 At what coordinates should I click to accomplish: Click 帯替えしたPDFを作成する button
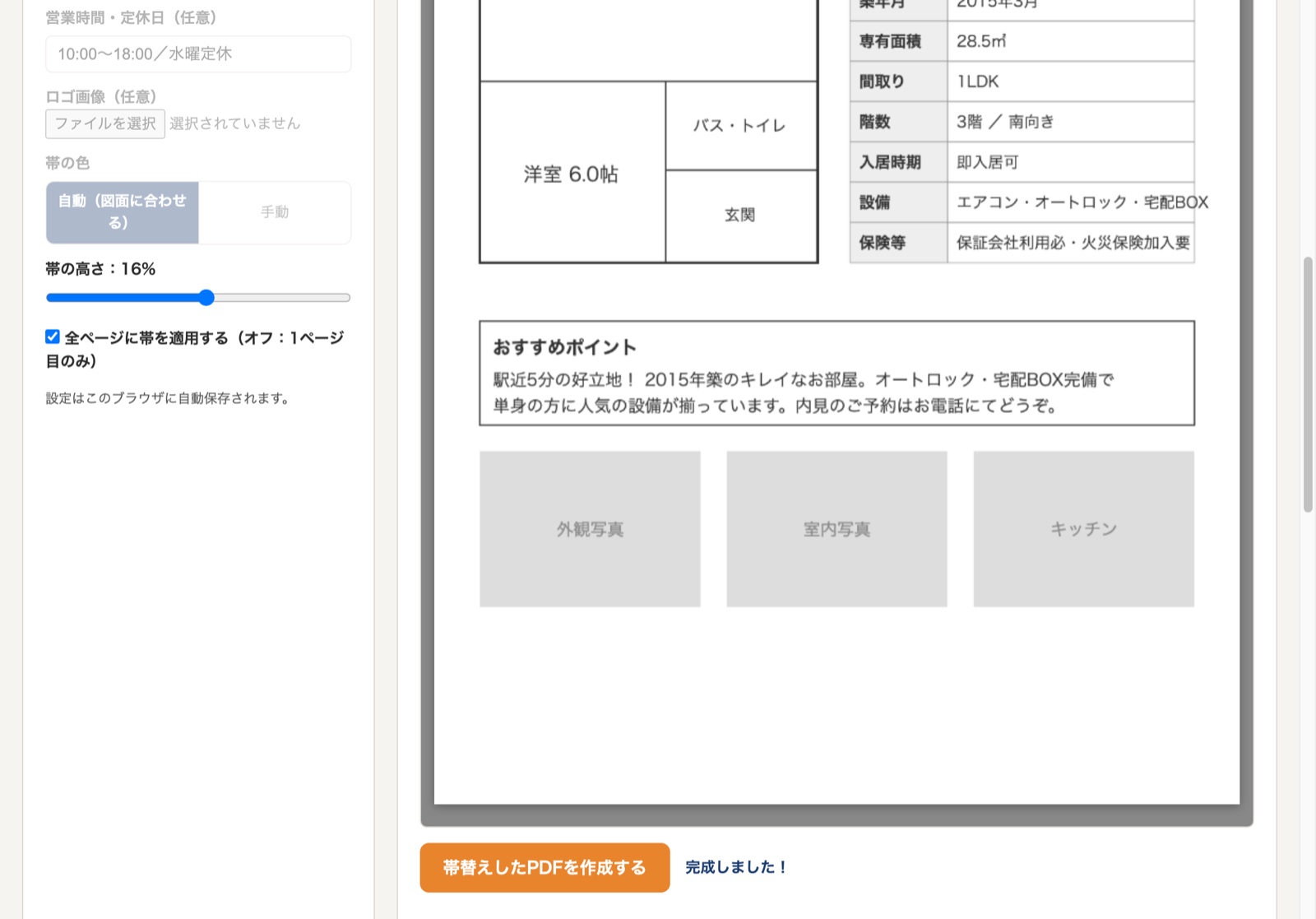(544, 867)
